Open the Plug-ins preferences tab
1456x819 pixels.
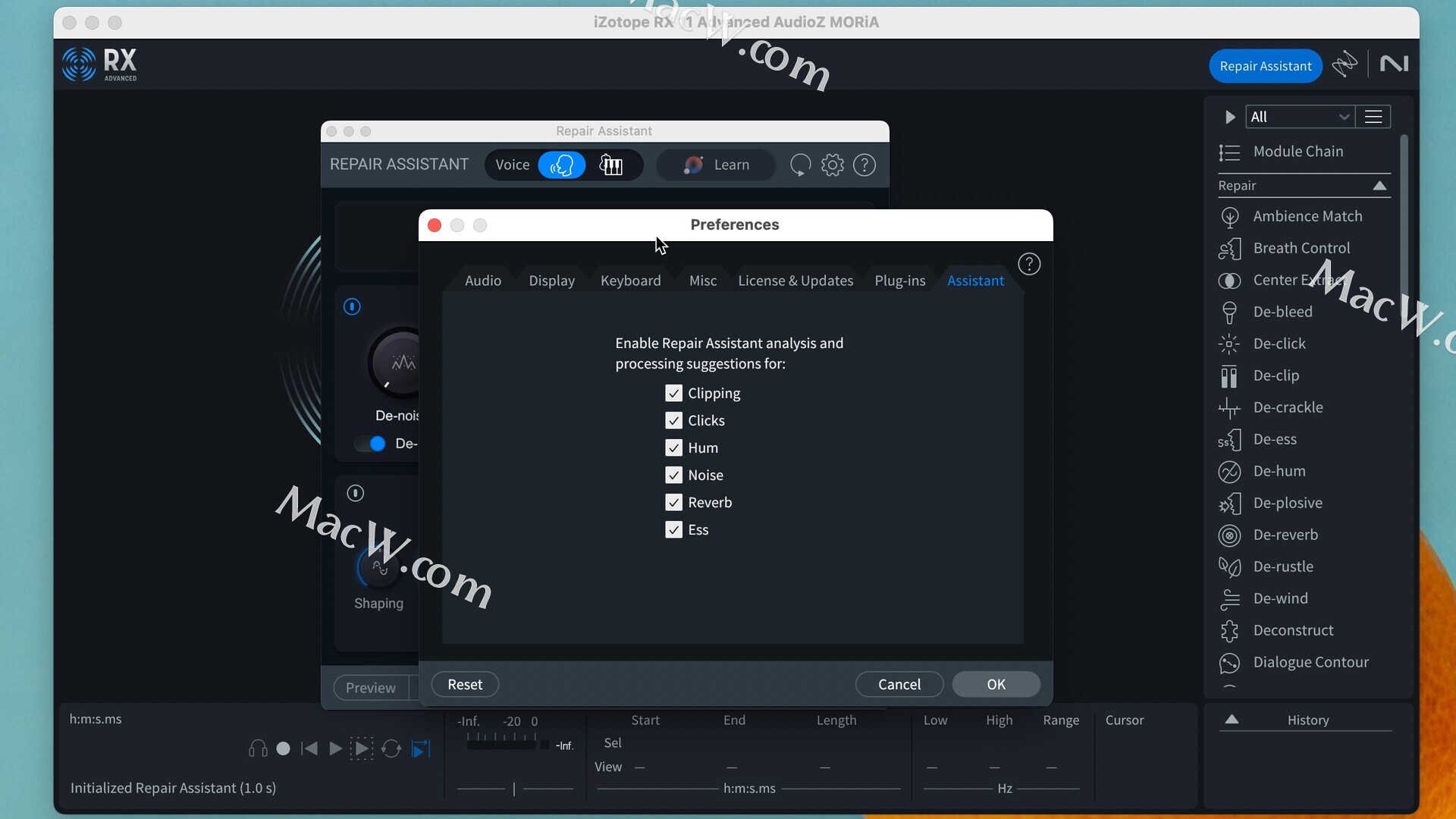pos(900,281)
